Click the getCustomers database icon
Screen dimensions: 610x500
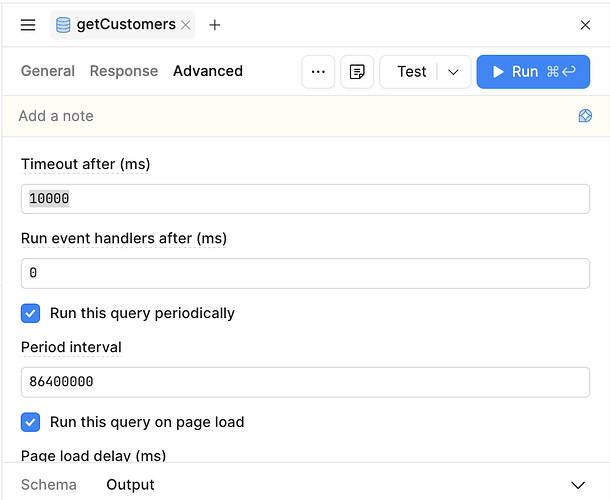[x=63, y=25]
